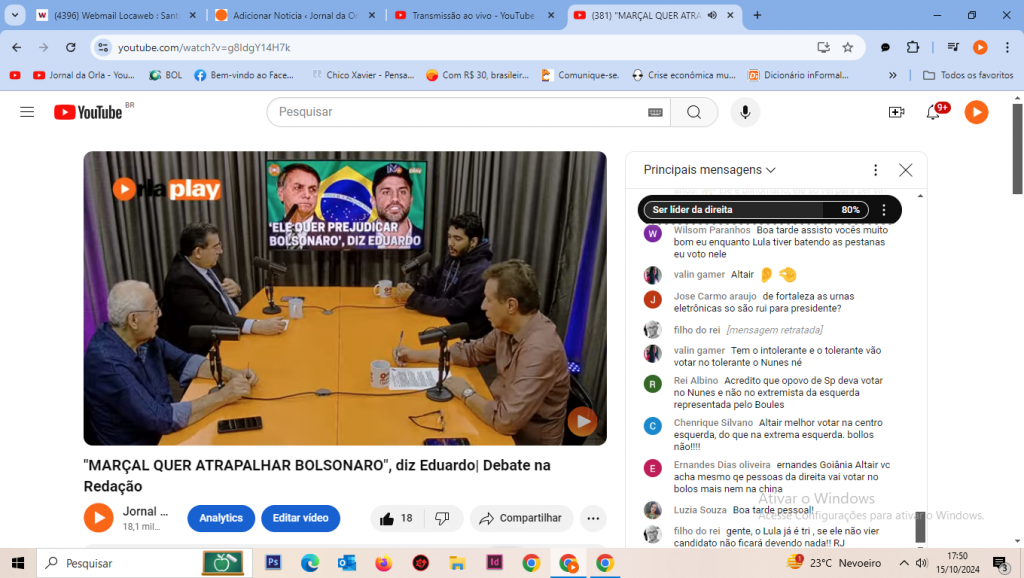Open Firefox from the taskbar
This screenshot has width=1024, height=578.
[383, 562]
